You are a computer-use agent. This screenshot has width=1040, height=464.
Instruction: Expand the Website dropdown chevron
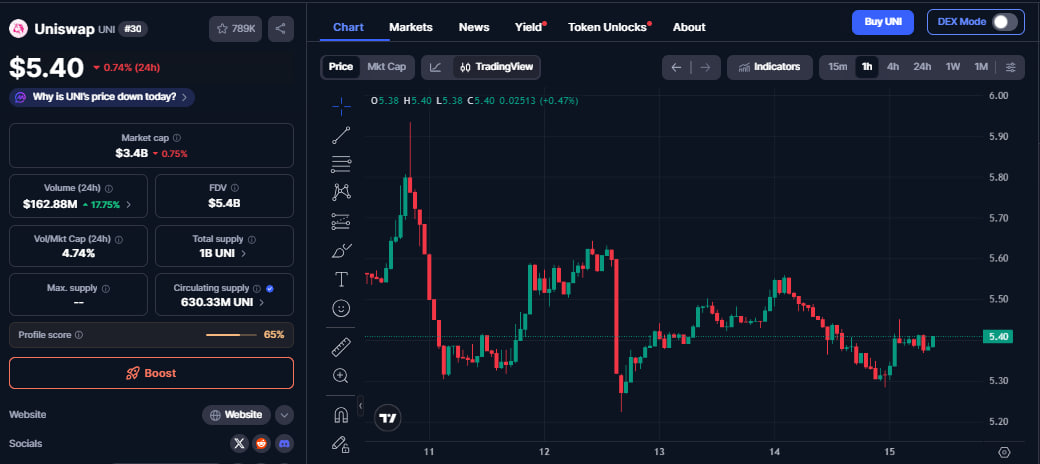coord(284,415)
